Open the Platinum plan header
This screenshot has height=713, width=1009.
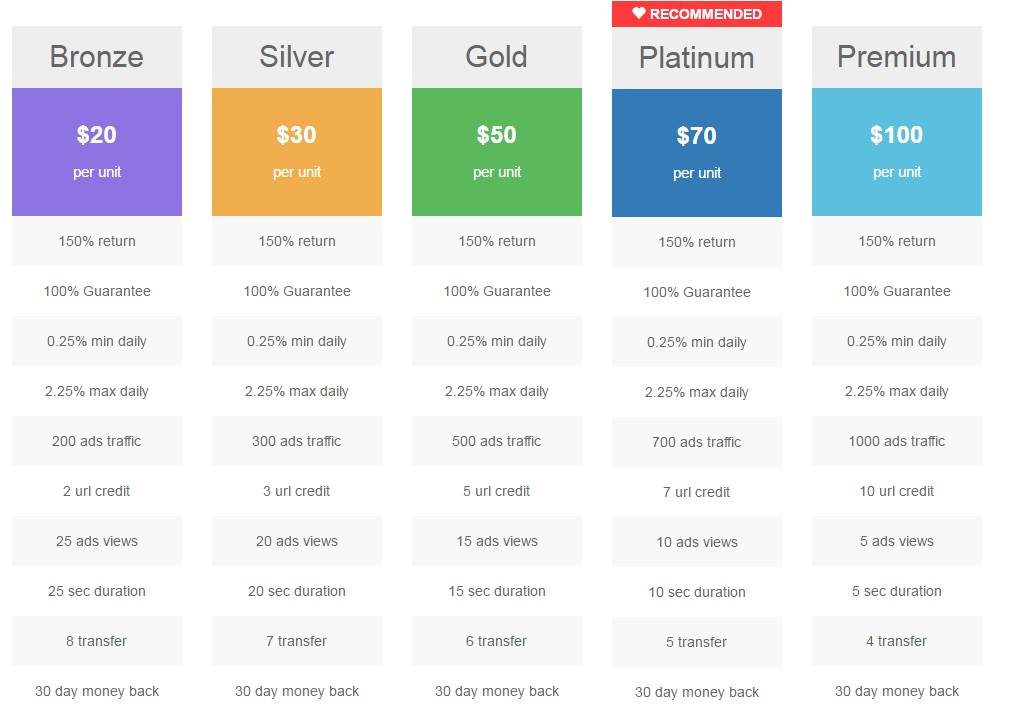(x=697, y=58)
